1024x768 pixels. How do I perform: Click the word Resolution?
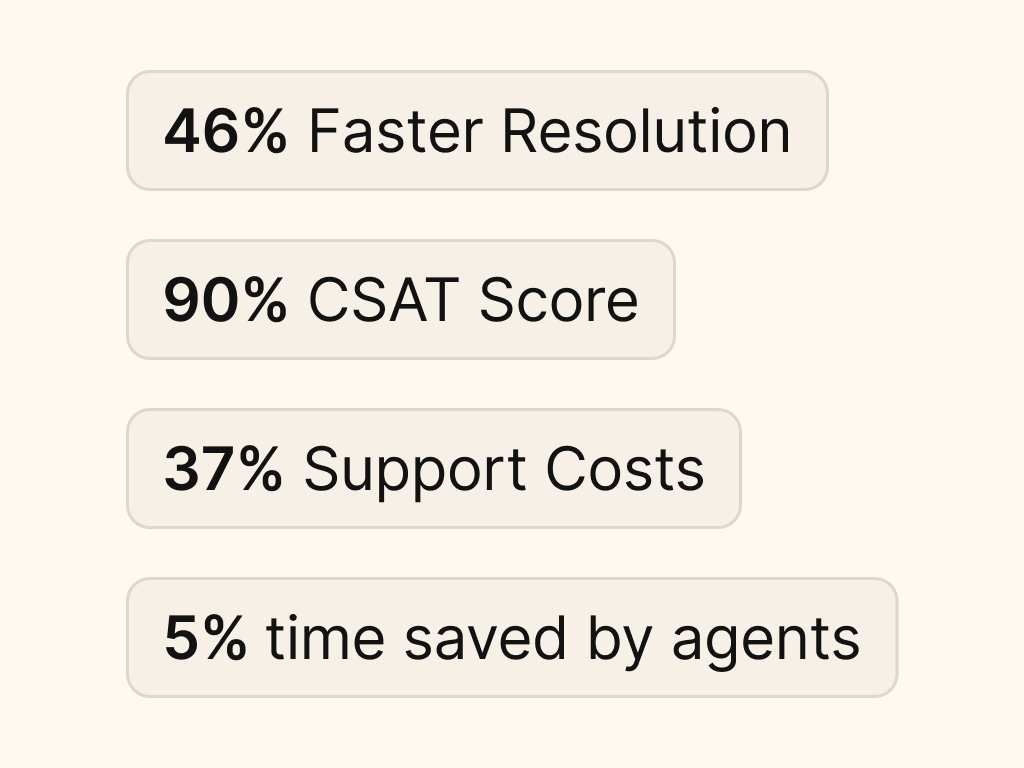[647, 131]
